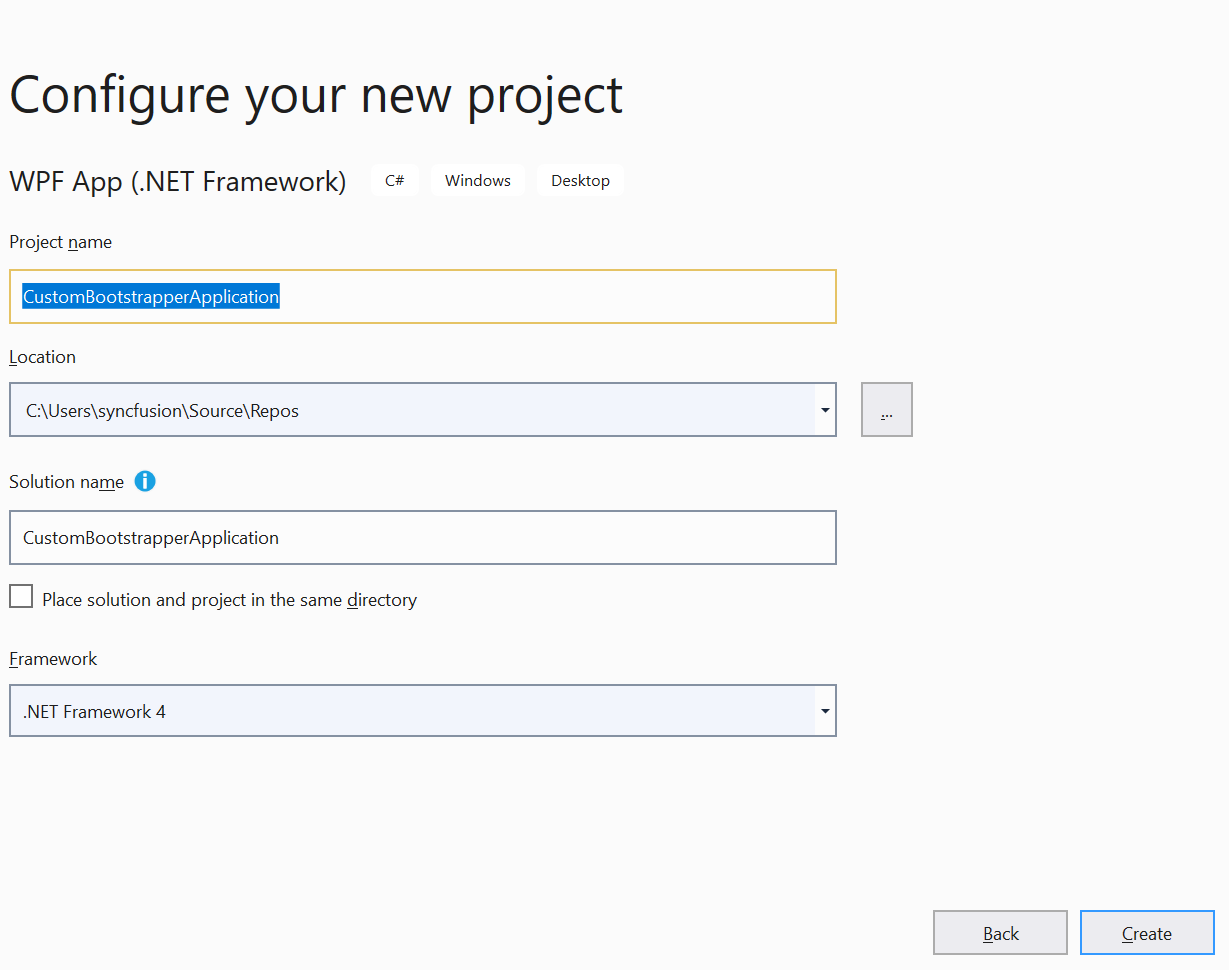This screenshot has height=970, width=1229.
Task: Select the .NET Framework 4 combo box
Action: [x=410, y=711]
